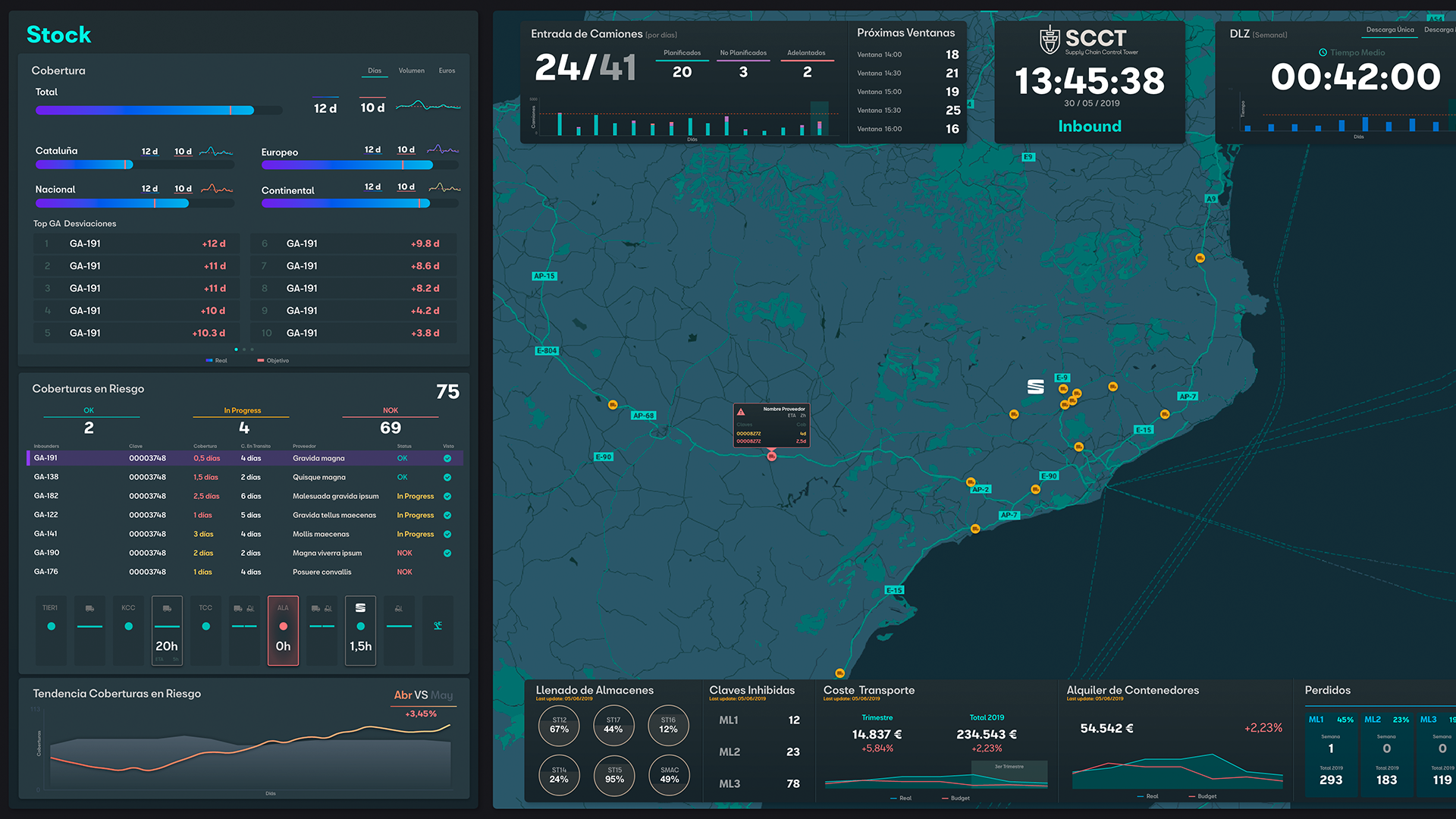The width and height of the screenshot is (1456, 819).
Task: Click the red truck marker on map
Action: click(771, 456)
